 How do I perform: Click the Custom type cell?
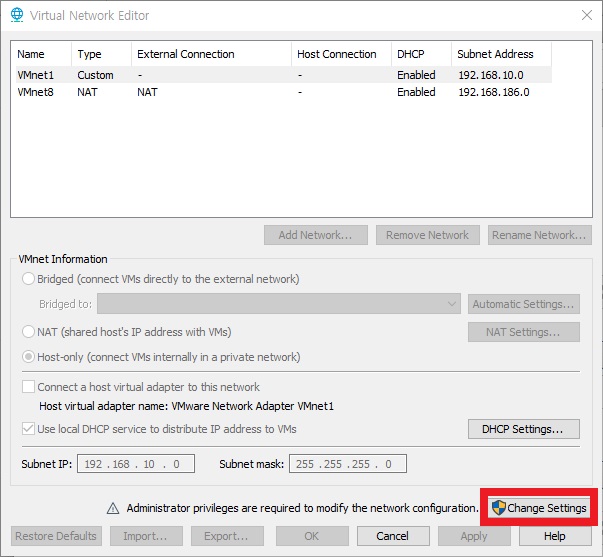coord(95,75)
